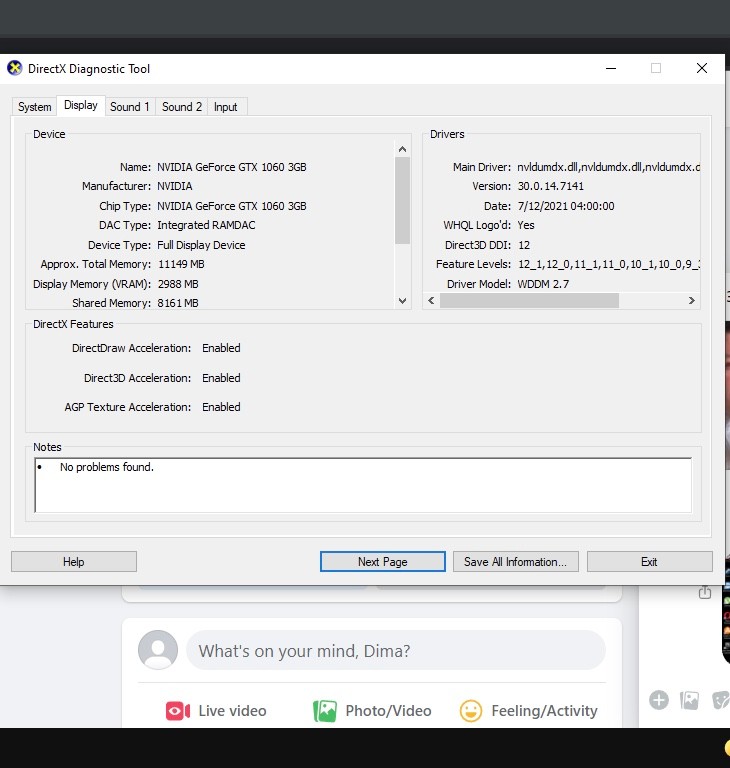Screen dimensions: 730x768
Task: Close the DirectX Diagnostic Tool window
Action: tap(702, 68)
